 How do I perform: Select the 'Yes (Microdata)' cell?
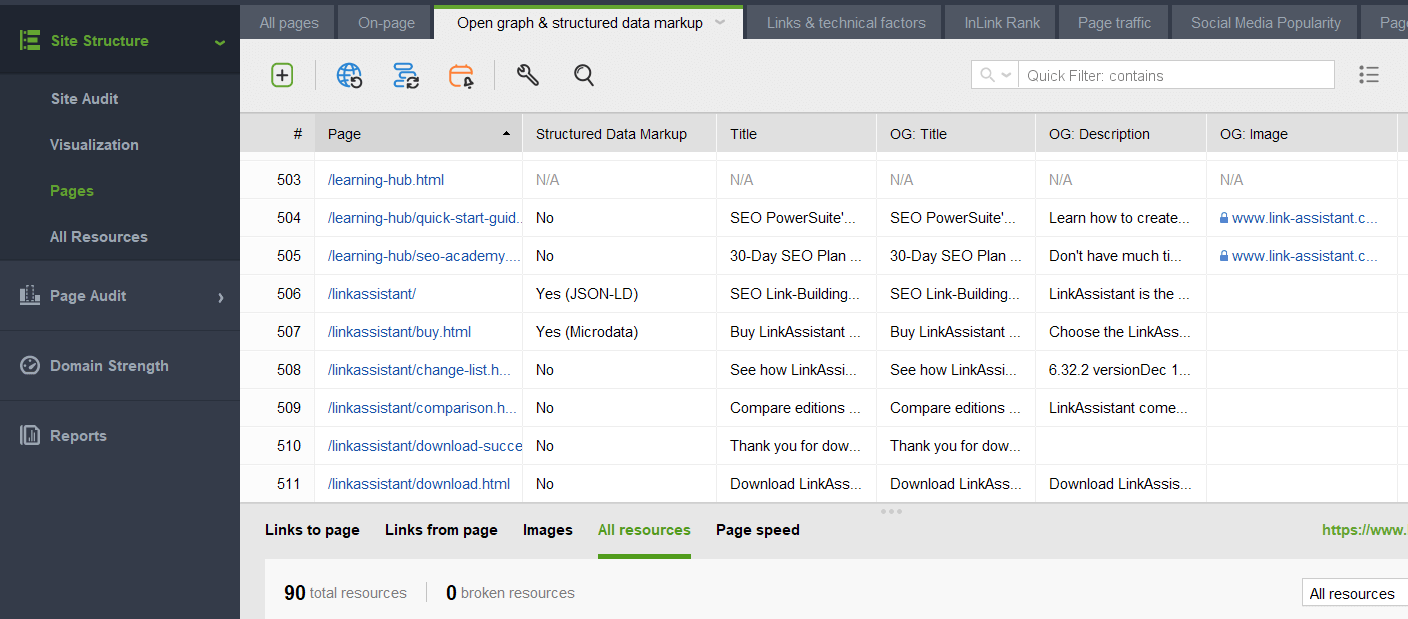pyautogui.click(x=619, y=332)
